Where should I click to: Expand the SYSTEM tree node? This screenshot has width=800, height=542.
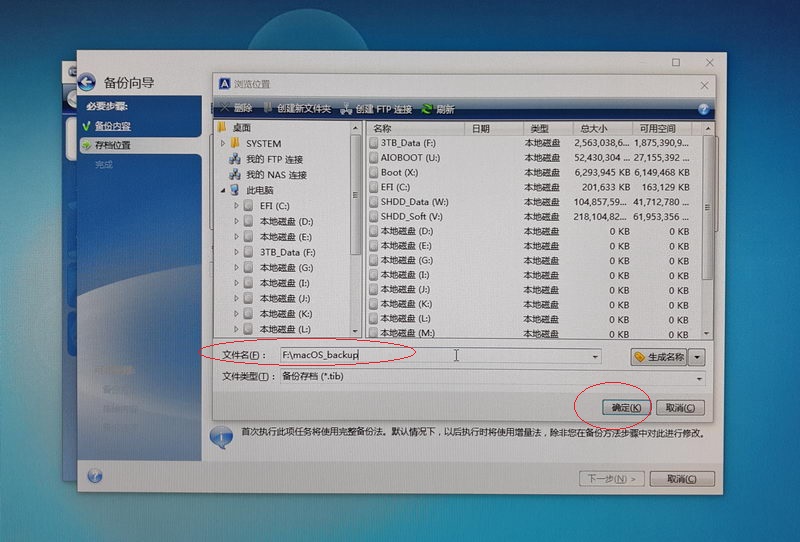(222, 144)
